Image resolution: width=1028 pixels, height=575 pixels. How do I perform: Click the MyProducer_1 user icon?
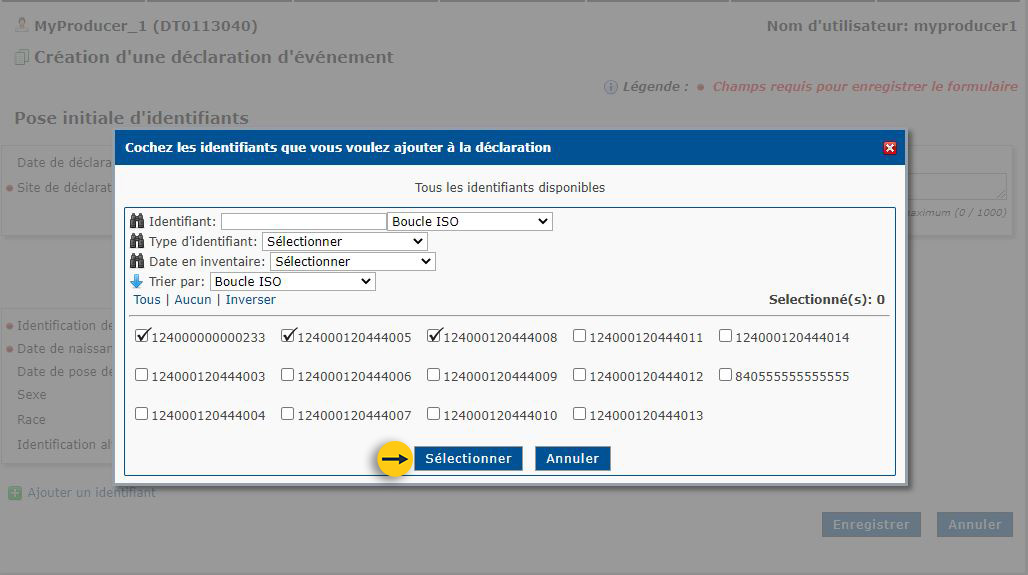click(x=21, y=25)
